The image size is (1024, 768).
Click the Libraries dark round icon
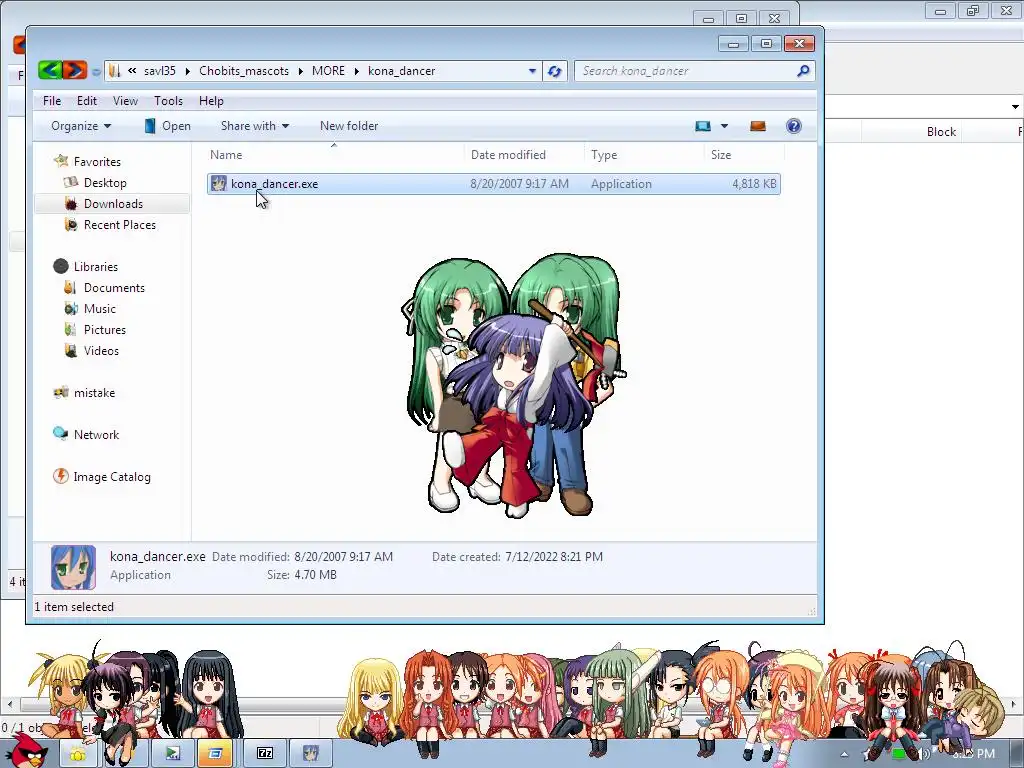click(x=61, y=266)
